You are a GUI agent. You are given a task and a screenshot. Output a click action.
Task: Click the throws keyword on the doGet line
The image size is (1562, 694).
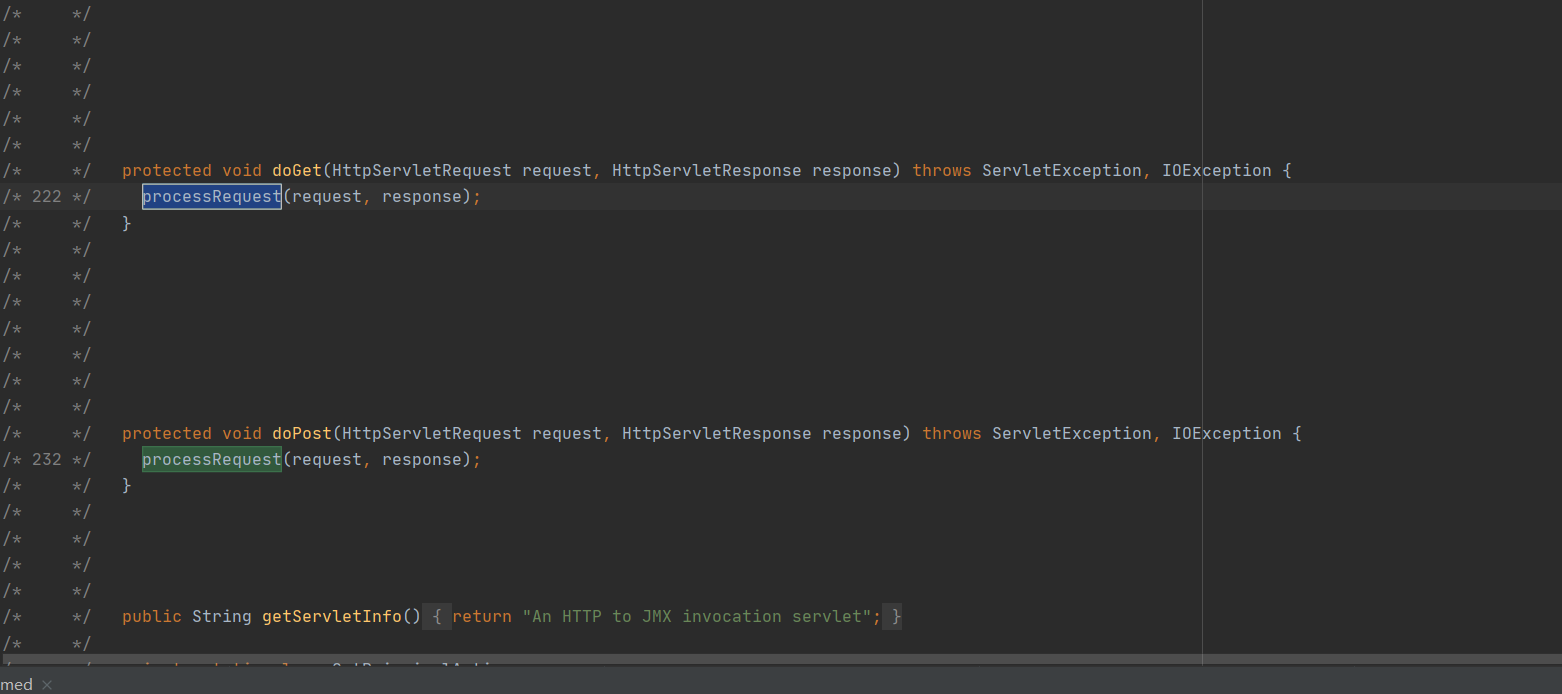(x=941, y=171)
